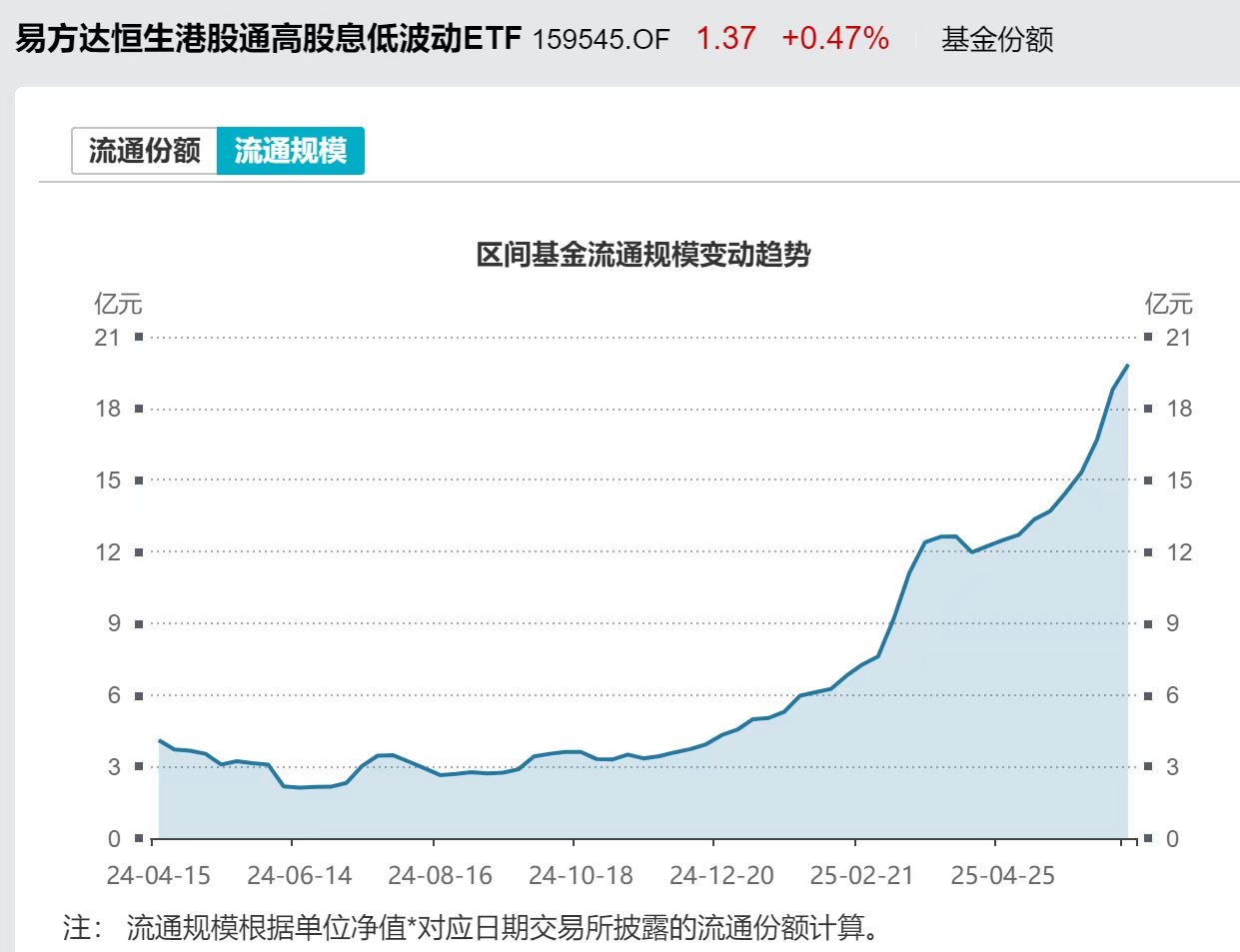Click the +0.47% change figure
1240x952 pixels.
pos(835,39)
